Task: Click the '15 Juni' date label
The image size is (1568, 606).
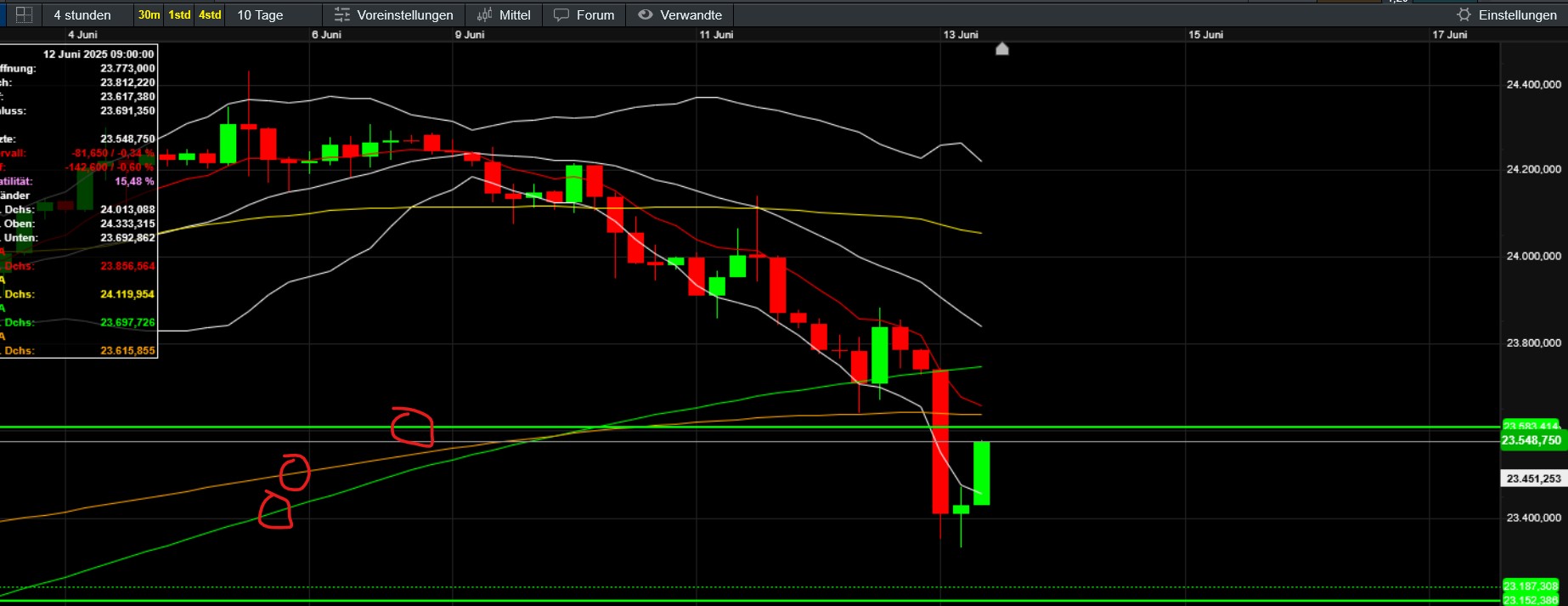Action: [1206, 35]
